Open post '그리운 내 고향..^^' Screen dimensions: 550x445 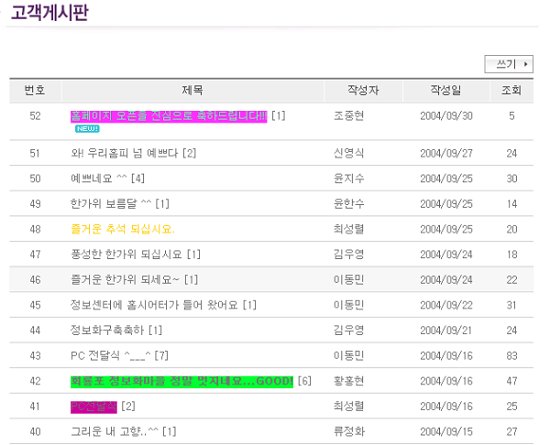coord(114,431)
